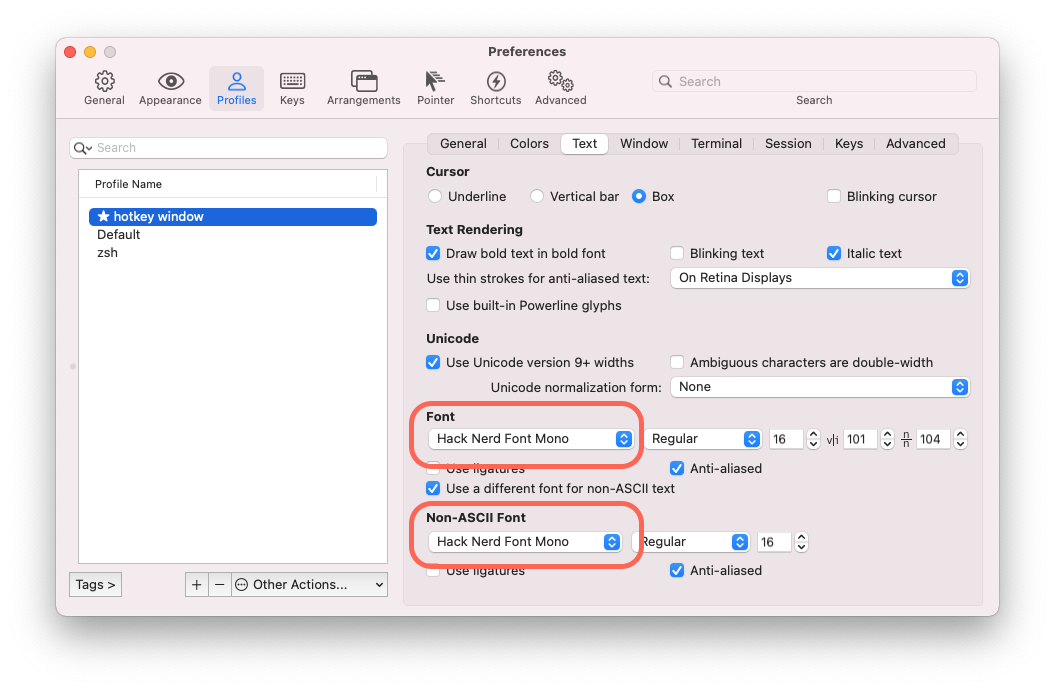The height and width of the screenshot is (690, 1055).
Task: Open Advanced gears toolbar icon
Action: click(x=560, y=81)
